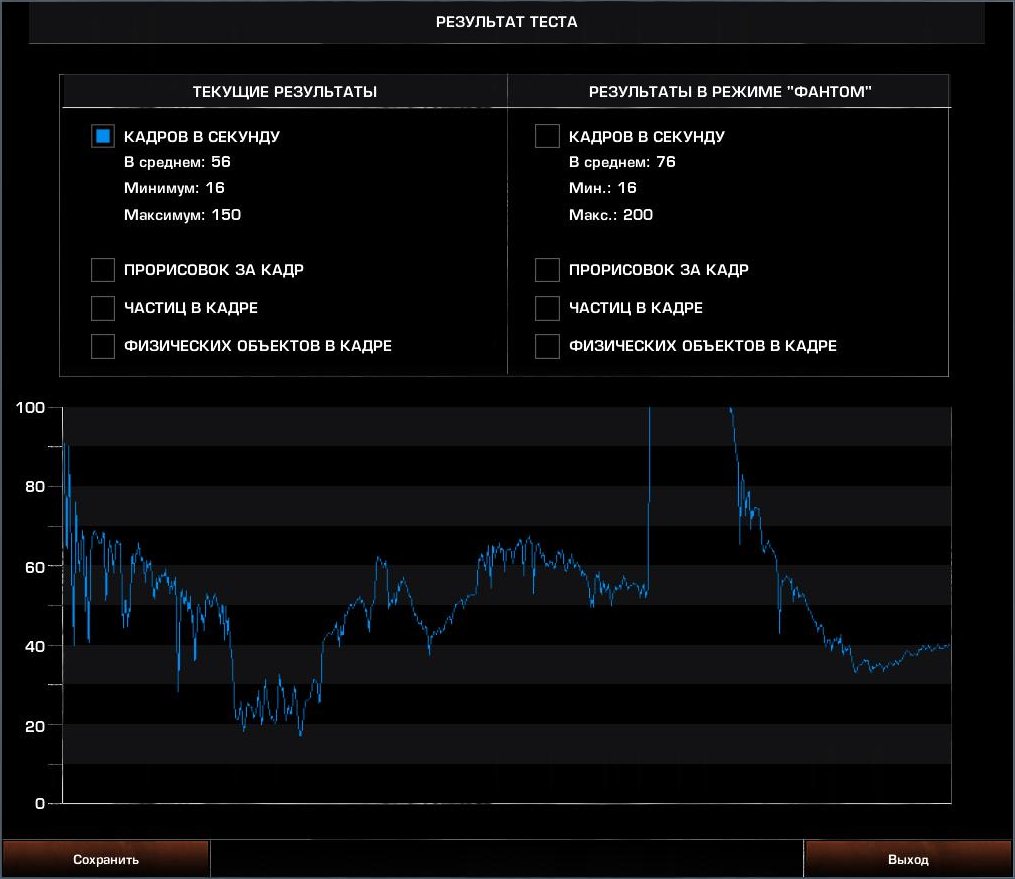Image resolution: width=1015 pixels, height=879 pixels.
Task: Toggle Частиц в кадре in Фантом results
Action: tap(547, 308)
